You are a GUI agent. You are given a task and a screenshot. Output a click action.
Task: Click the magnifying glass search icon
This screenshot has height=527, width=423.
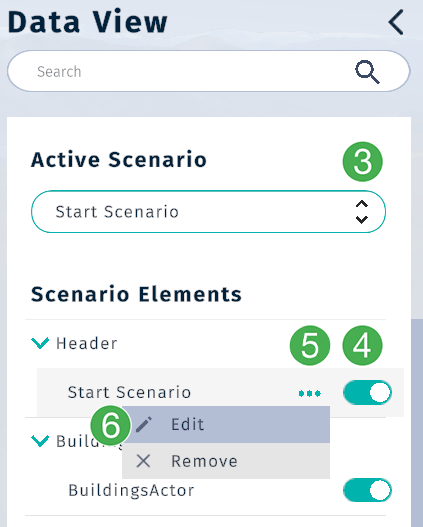pyautogui.click(x=367, y=72)
